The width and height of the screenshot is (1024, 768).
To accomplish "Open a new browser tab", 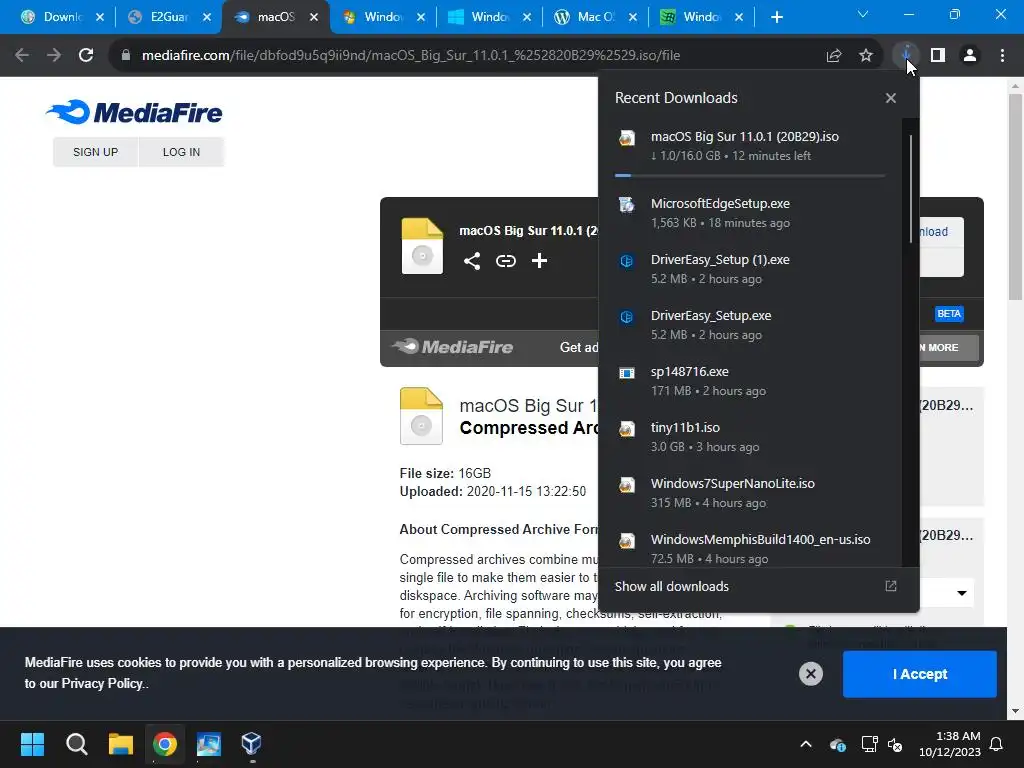I will coord(776,17).
